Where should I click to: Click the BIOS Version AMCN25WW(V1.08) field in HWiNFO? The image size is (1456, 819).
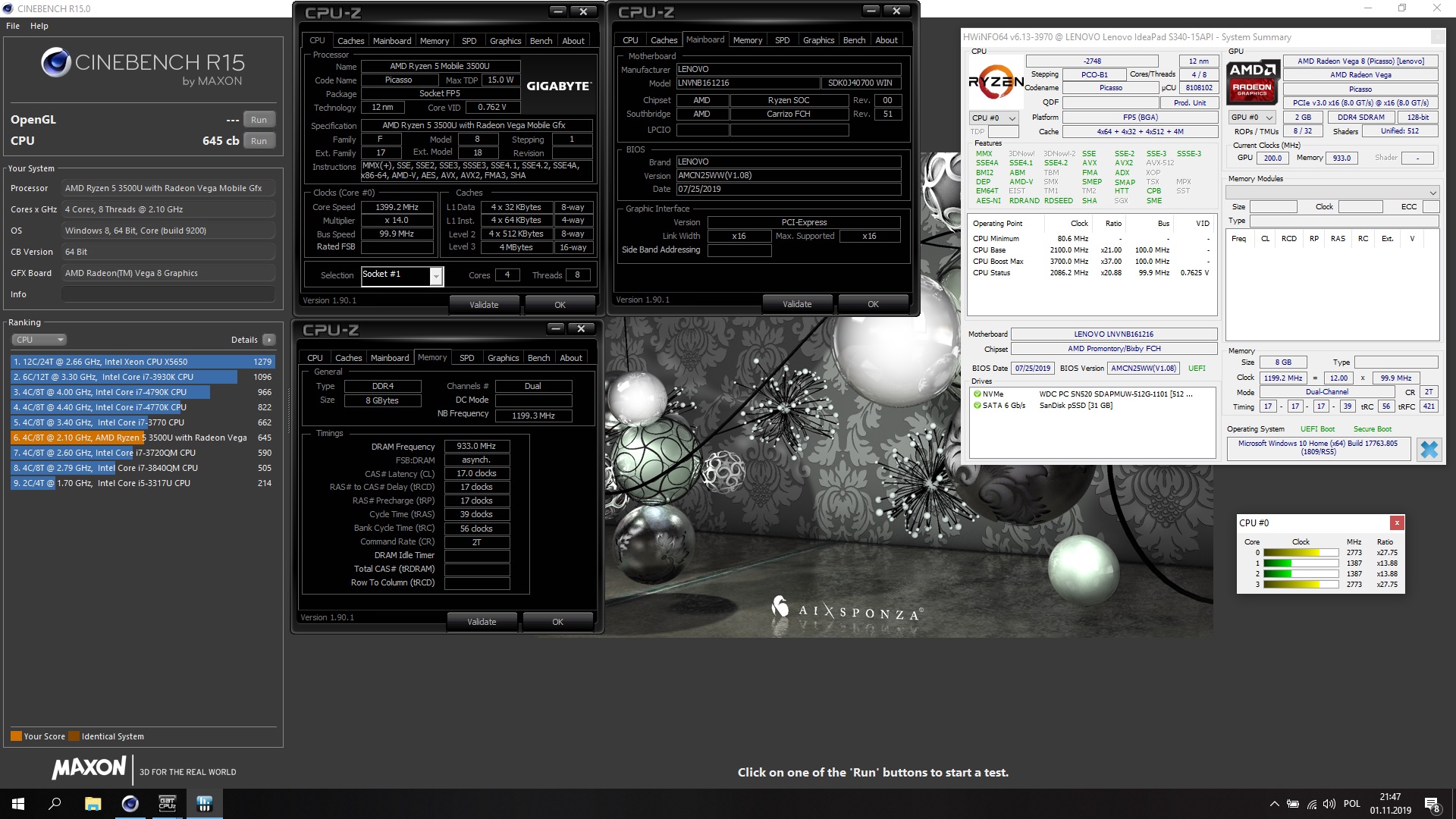click(1144, 369)
